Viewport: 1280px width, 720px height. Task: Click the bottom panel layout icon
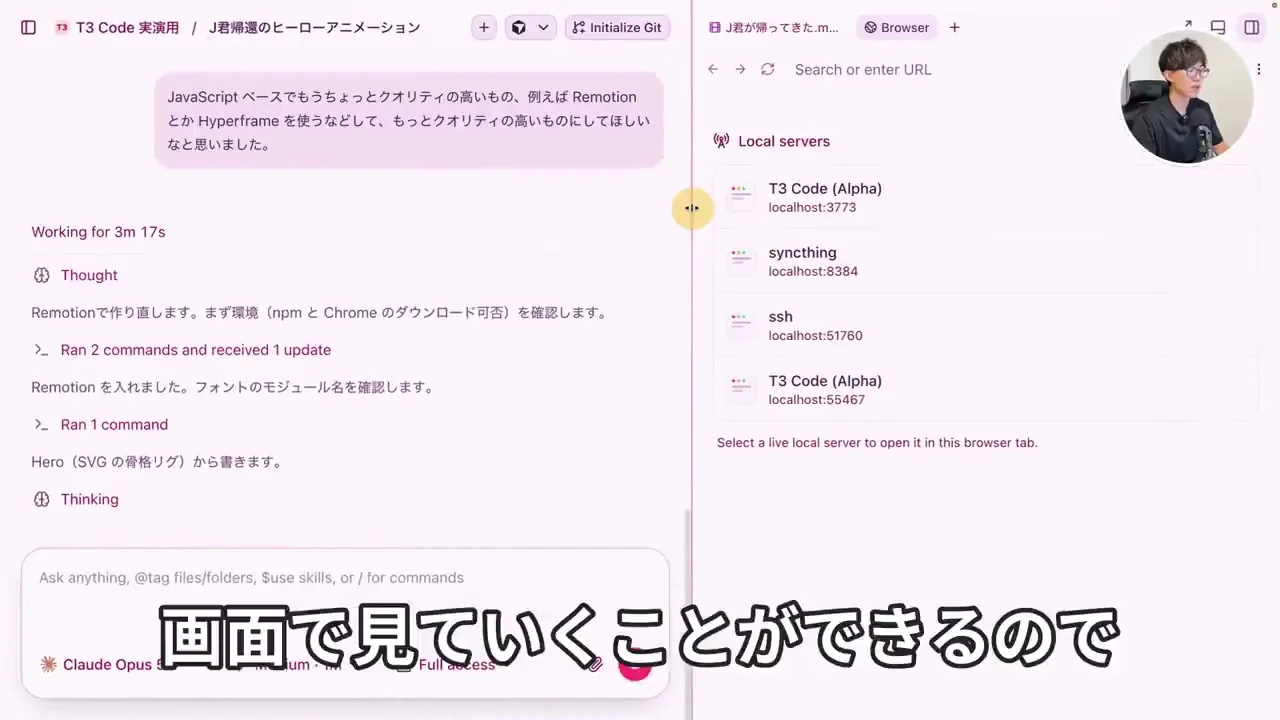[x=1218, y=28]
